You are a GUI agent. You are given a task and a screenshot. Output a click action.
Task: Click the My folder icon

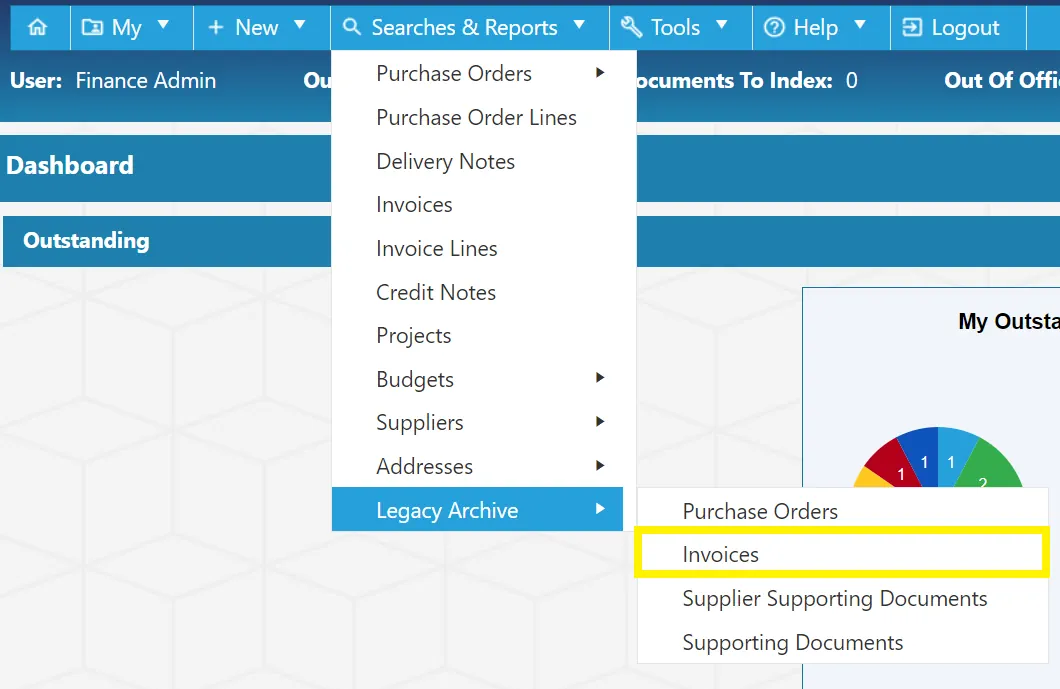(x=92, y=27)
